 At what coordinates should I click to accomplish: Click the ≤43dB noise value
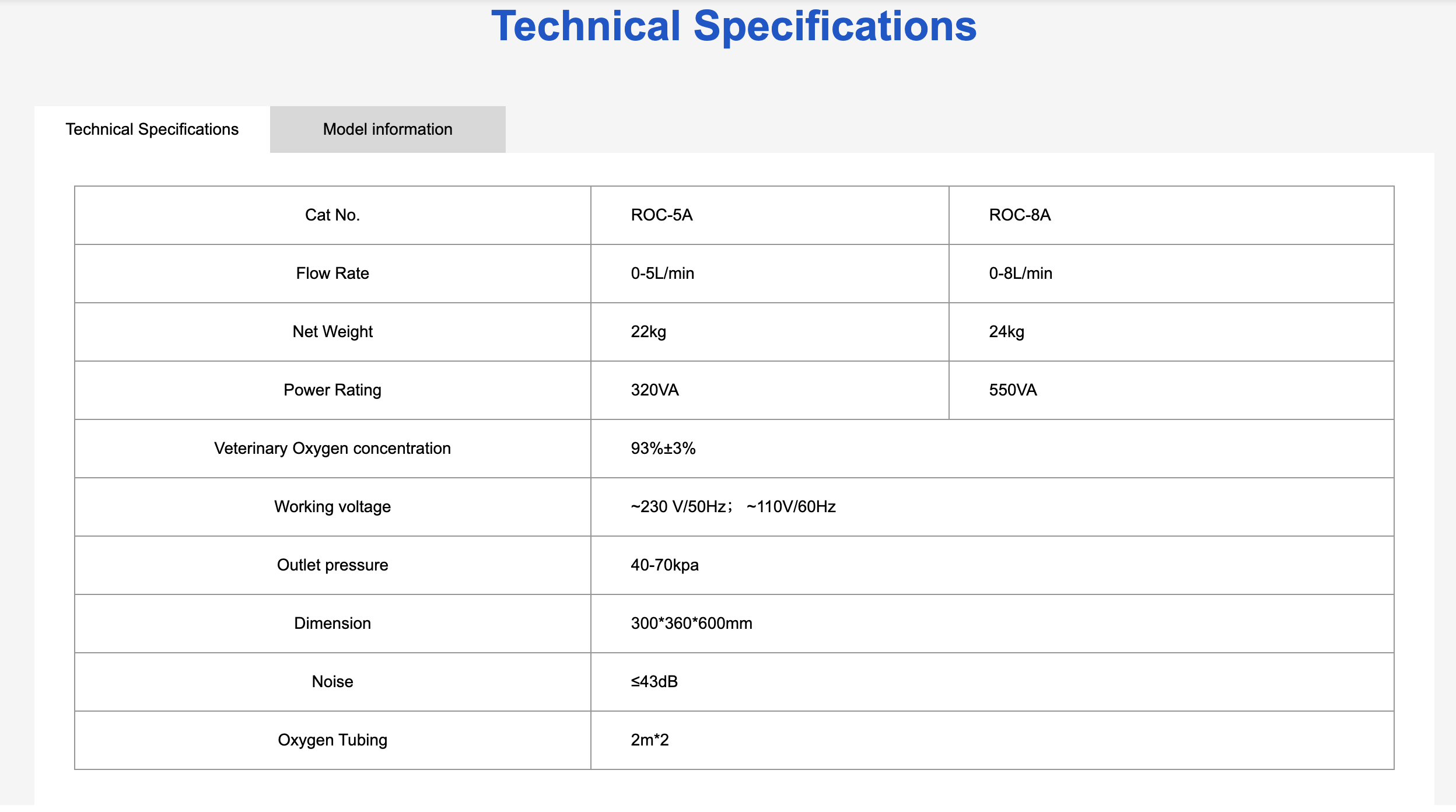tap(654, 681)
